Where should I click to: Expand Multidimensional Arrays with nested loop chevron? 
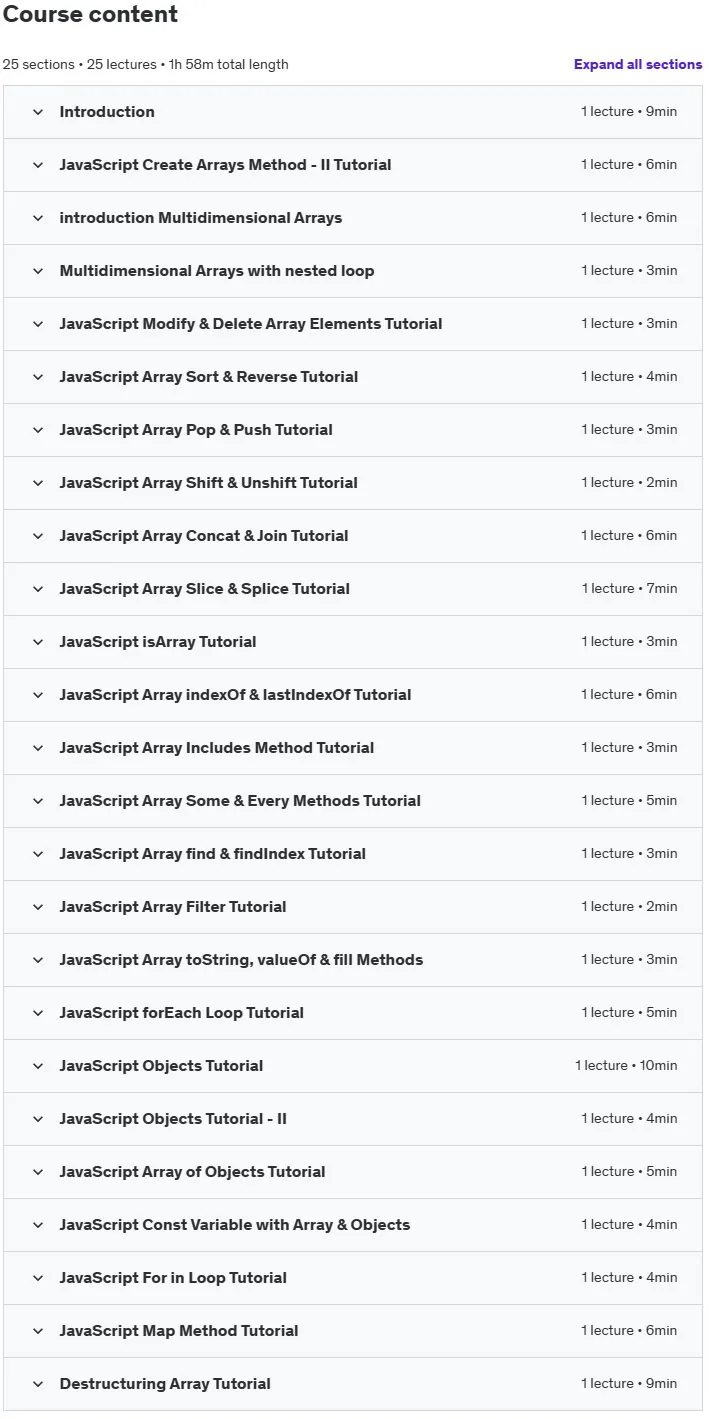click(38, 271)
